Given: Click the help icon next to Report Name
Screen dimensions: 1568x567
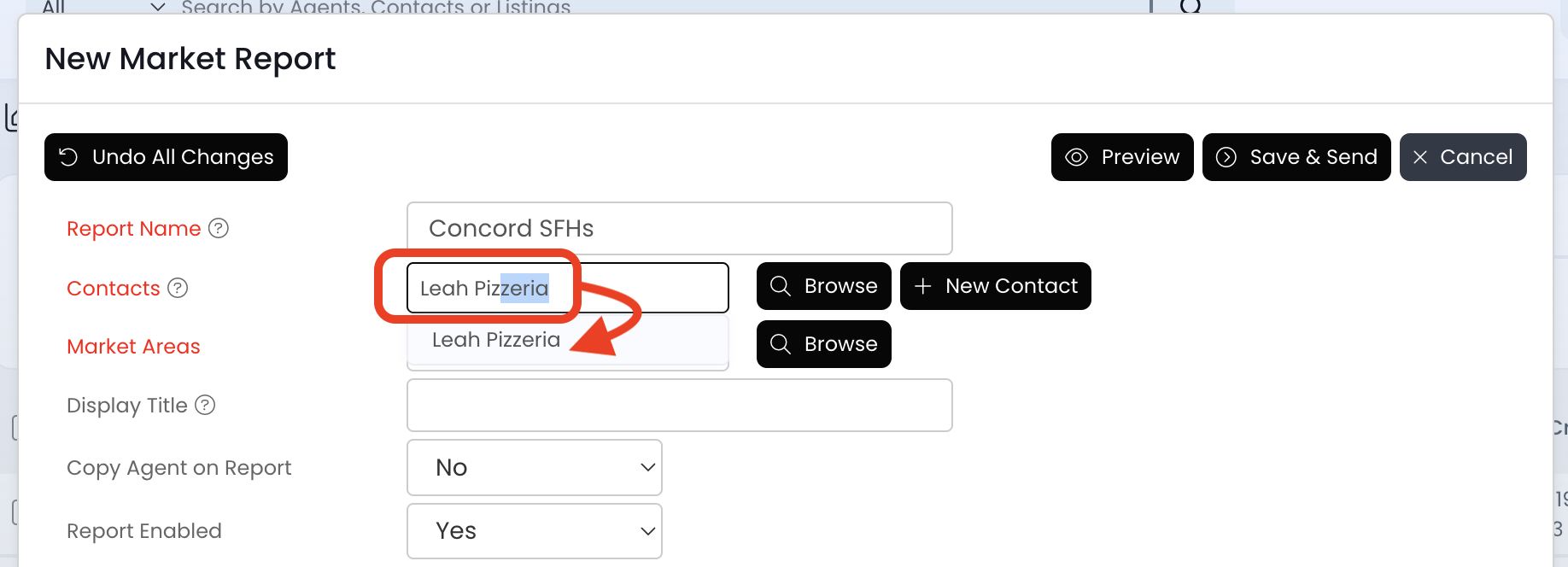Looking at the screenshot, I should click(219, 228).
